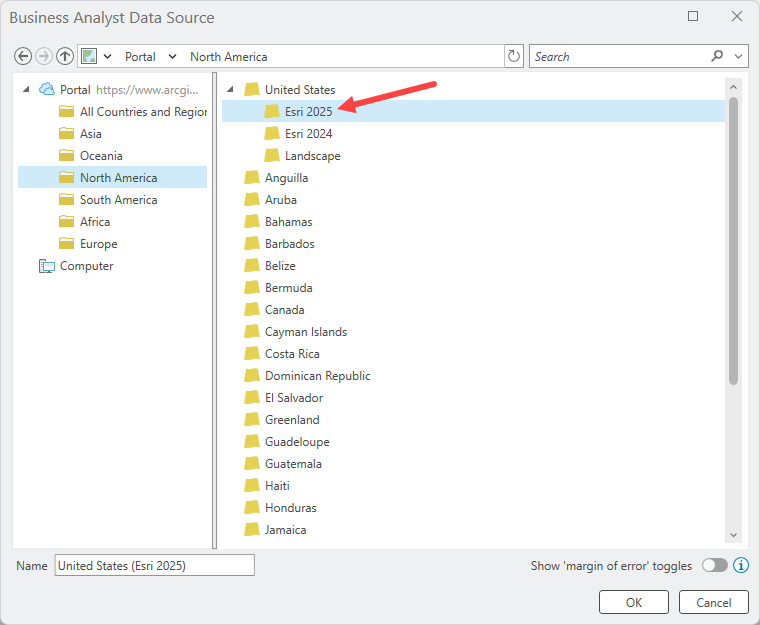Close the Business Analyst Data Source dialog
Viewport: 760px width, 625px height.
[737, 16]
